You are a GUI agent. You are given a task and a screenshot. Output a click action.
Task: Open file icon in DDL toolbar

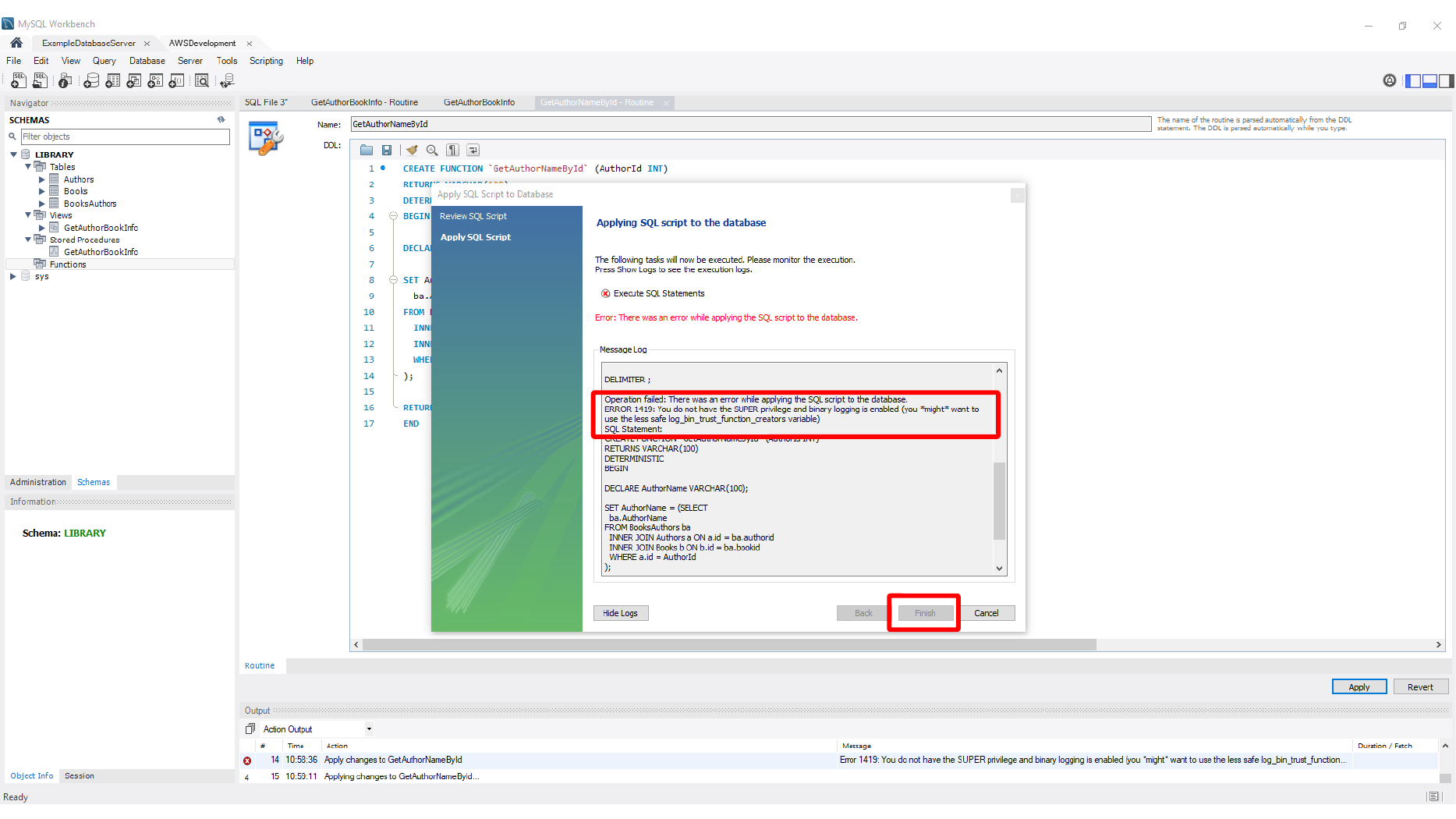tap(367, 150)
